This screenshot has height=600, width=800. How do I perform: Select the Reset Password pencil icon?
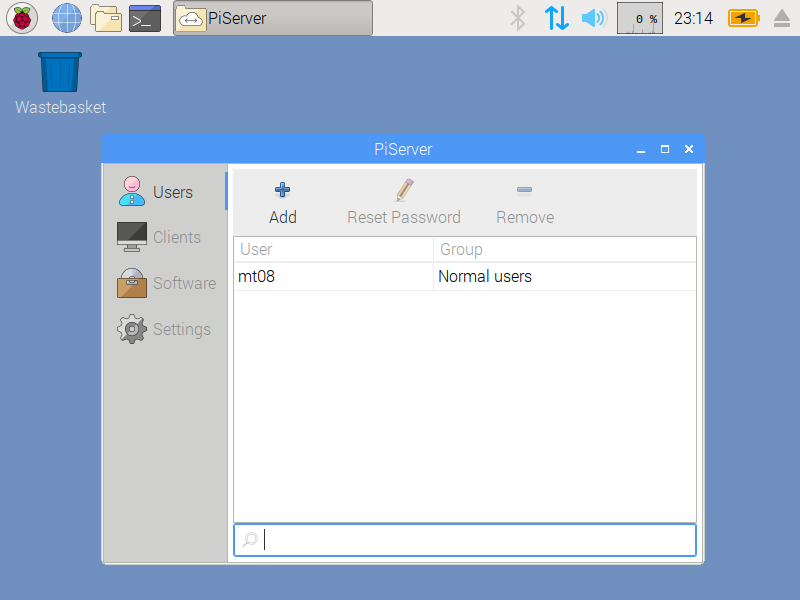coord(404,189)
